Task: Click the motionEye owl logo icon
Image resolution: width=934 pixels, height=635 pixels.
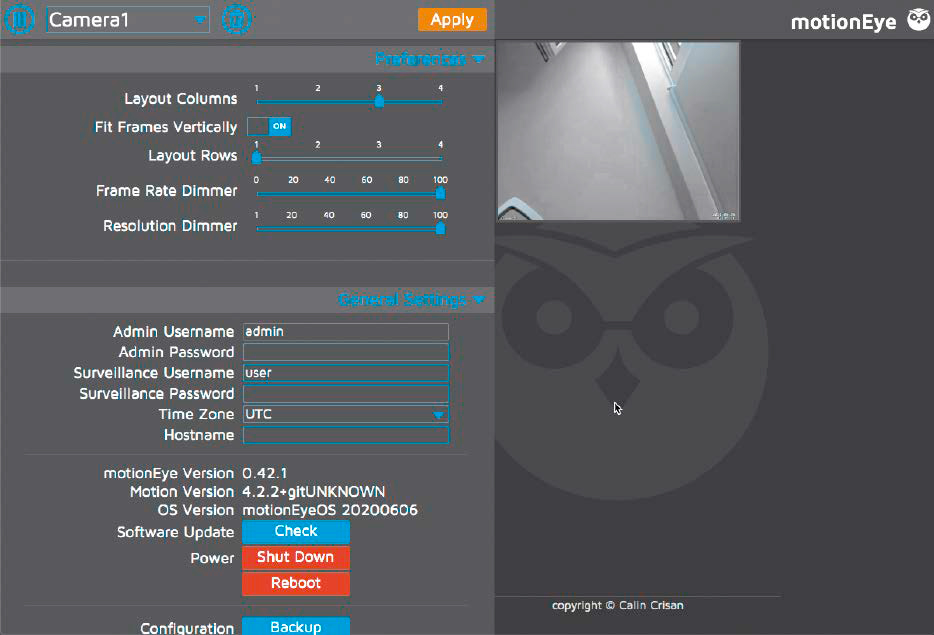Action: [919, 19]
